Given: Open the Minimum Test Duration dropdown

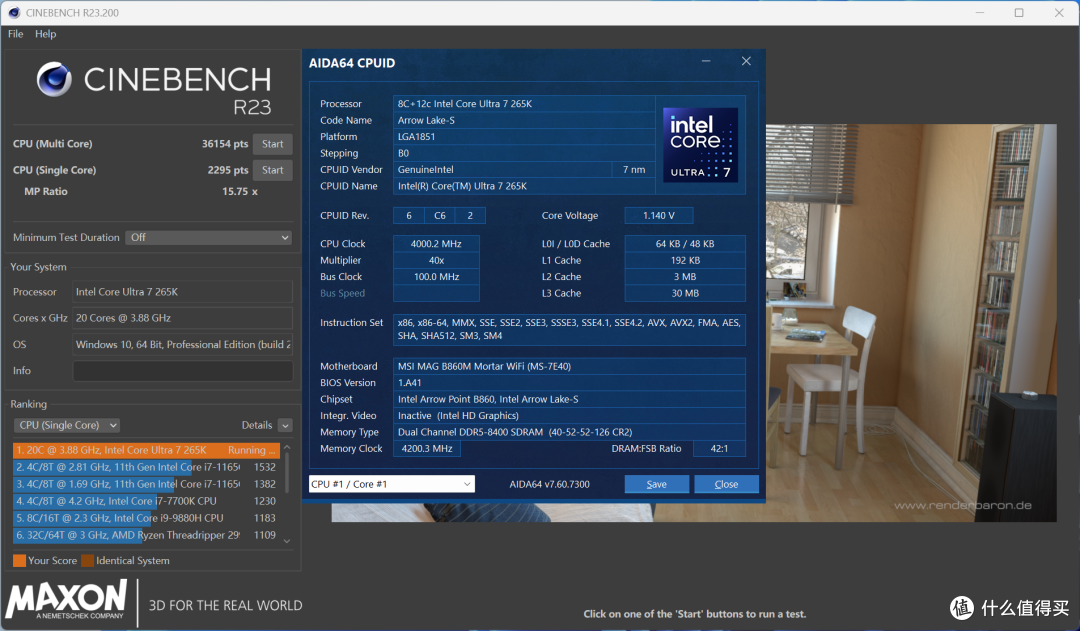Looking at the screenshot, I should (209, 237).
